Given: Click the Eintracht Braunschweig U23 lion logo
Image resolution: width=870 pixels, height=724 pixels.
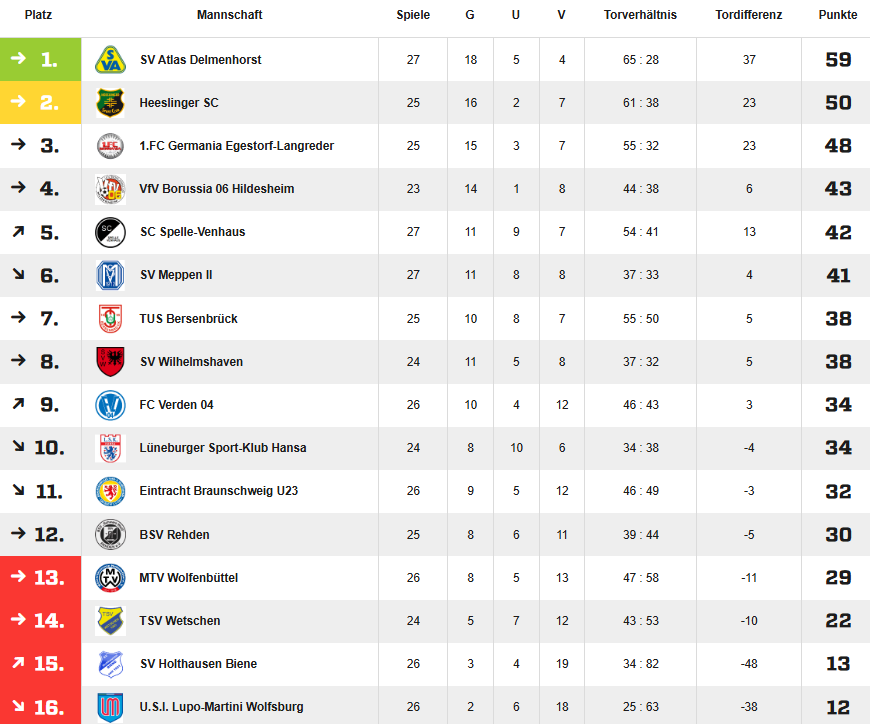Looking at the screenshot, I should click(x=110, y=491).
